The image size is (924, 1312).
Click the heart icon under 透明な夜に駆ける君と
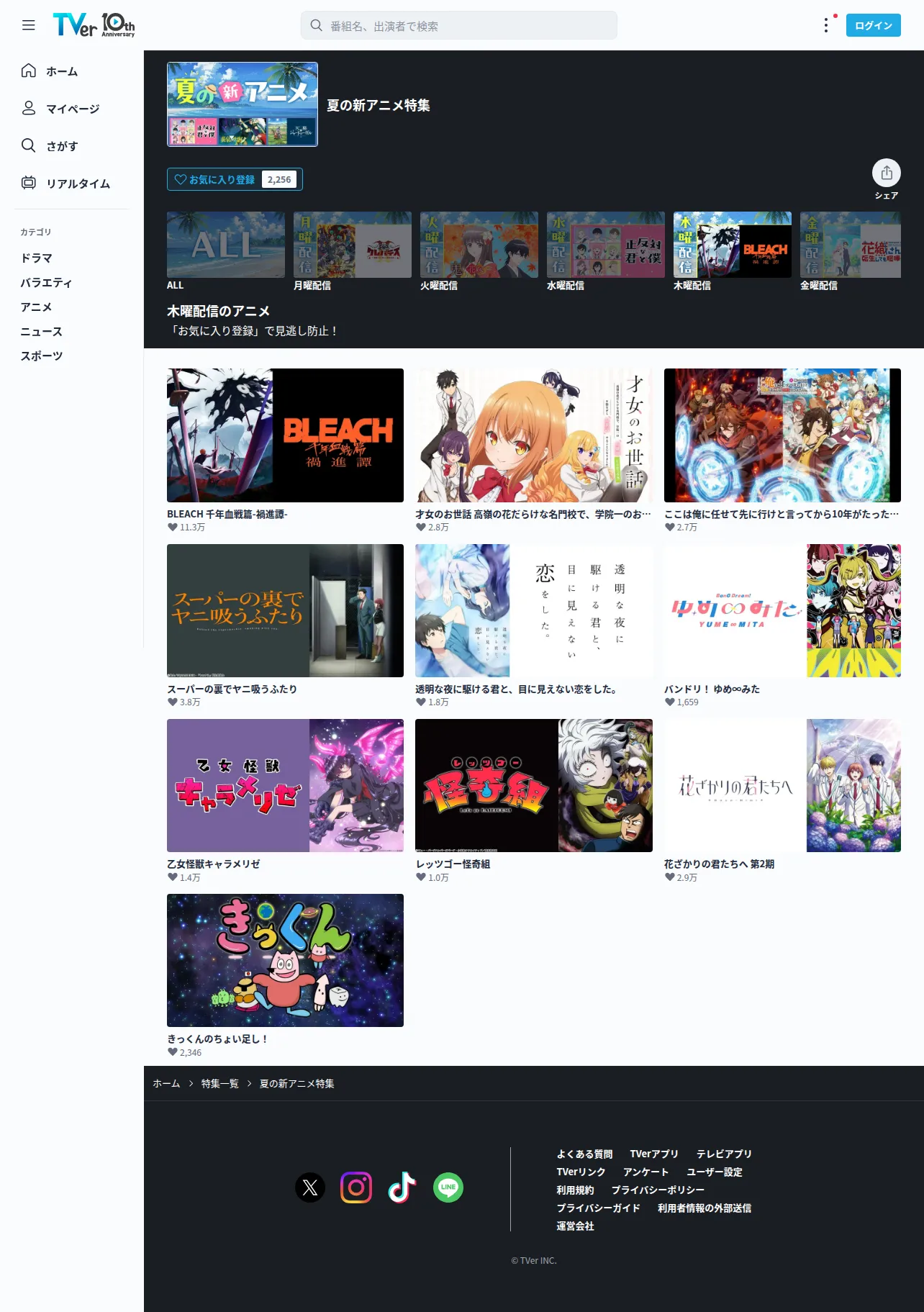(421, 702)
